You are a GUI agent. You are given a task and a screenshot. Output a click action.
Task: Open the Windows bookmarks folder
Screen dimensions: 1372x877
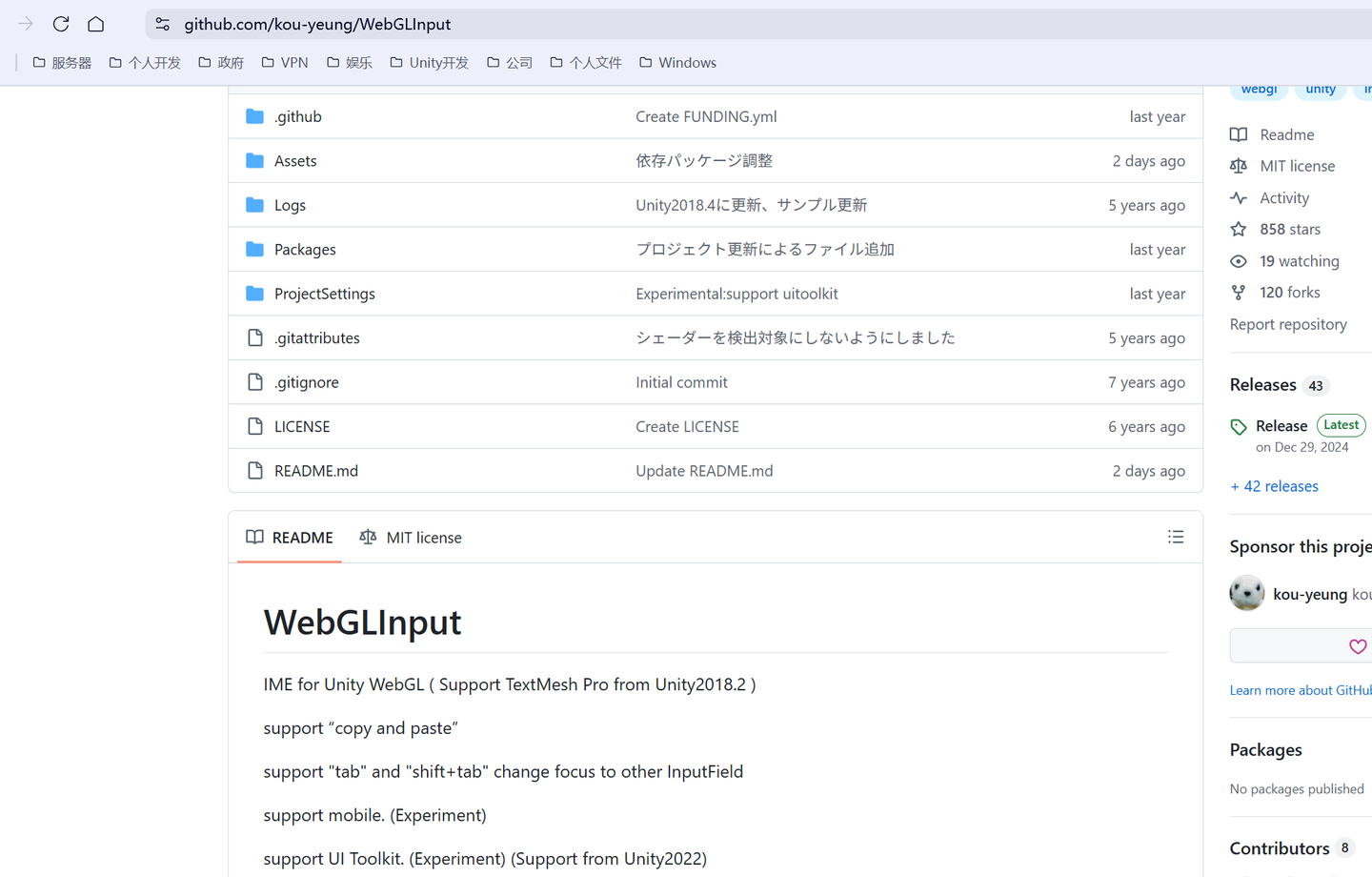(x=678, y=63)
